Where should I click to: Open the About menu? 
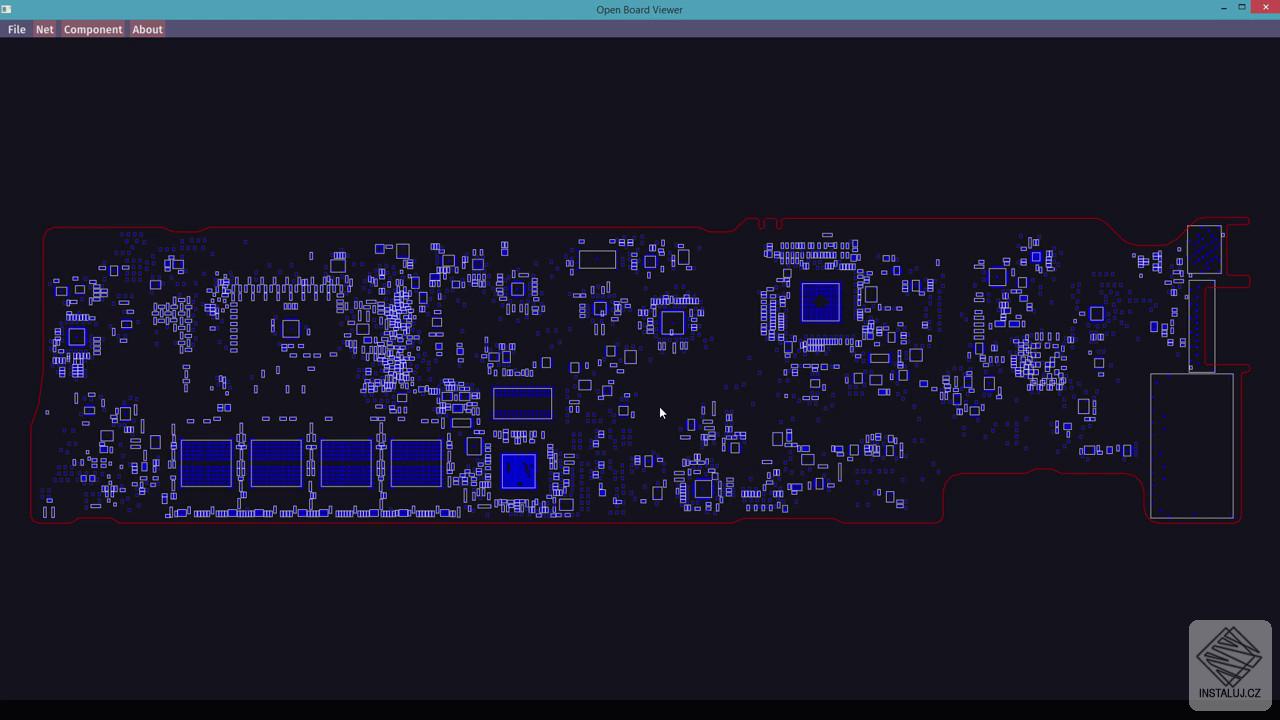147,29
